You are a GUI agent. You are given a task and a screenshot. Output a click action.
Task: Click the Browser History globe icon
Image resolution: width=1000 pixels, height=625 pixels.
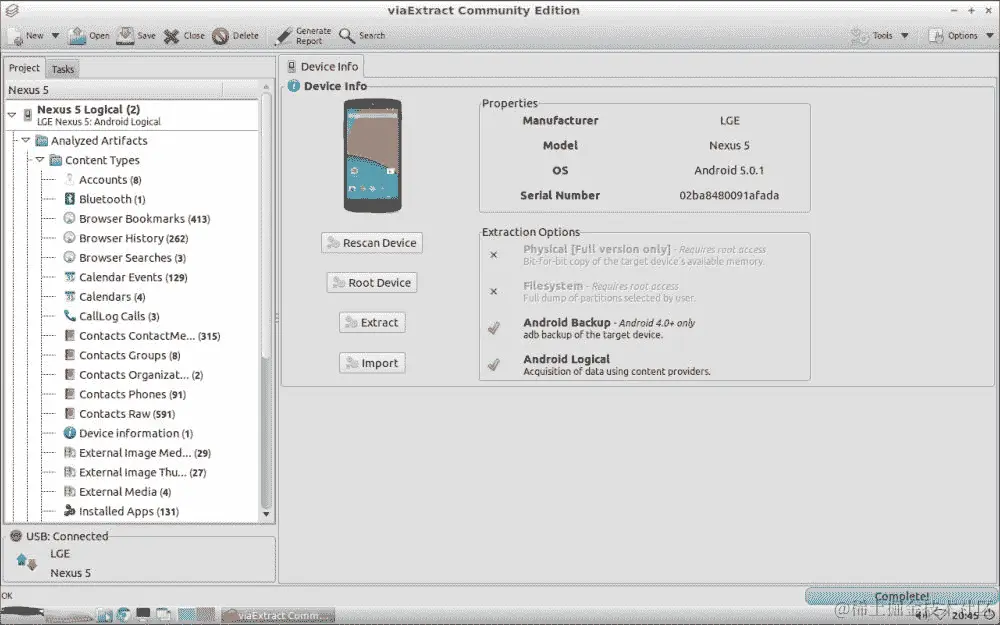click(x=70, y=238)
